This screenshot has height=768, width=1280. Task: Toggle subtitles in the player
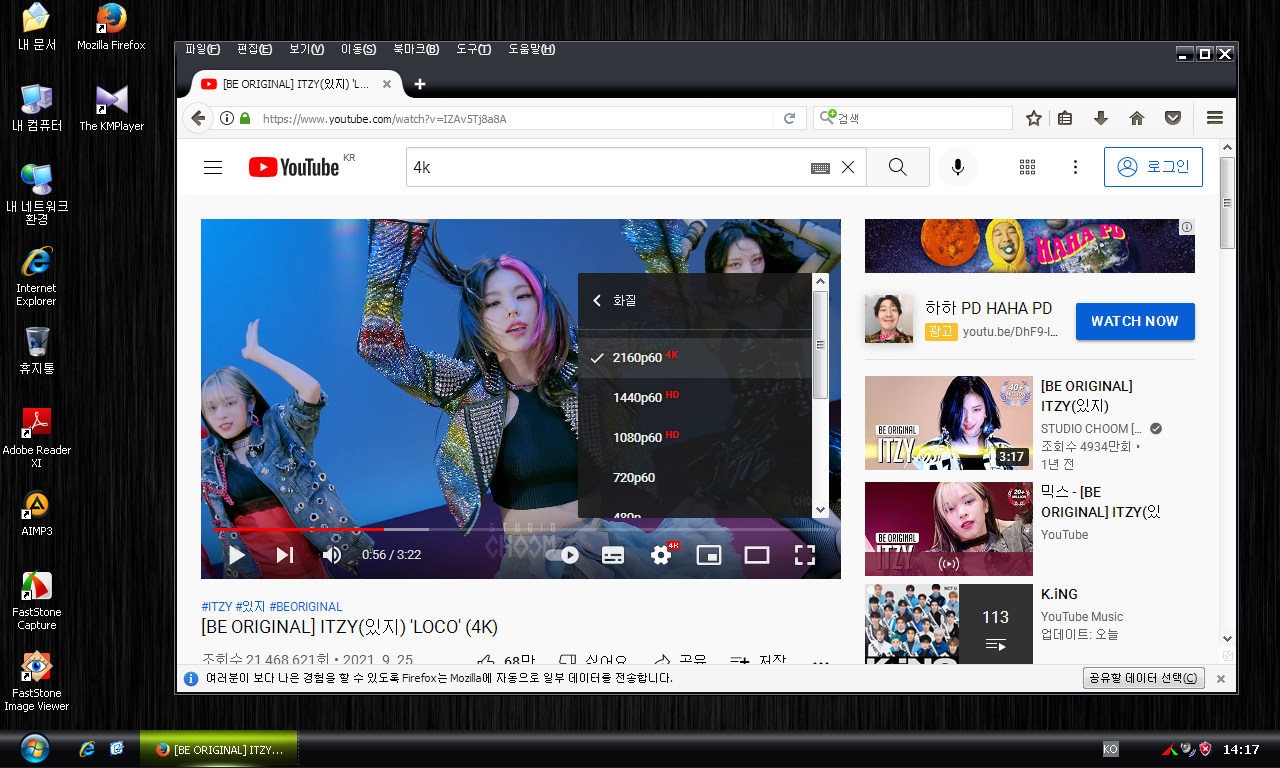click(x=613, y=554)
